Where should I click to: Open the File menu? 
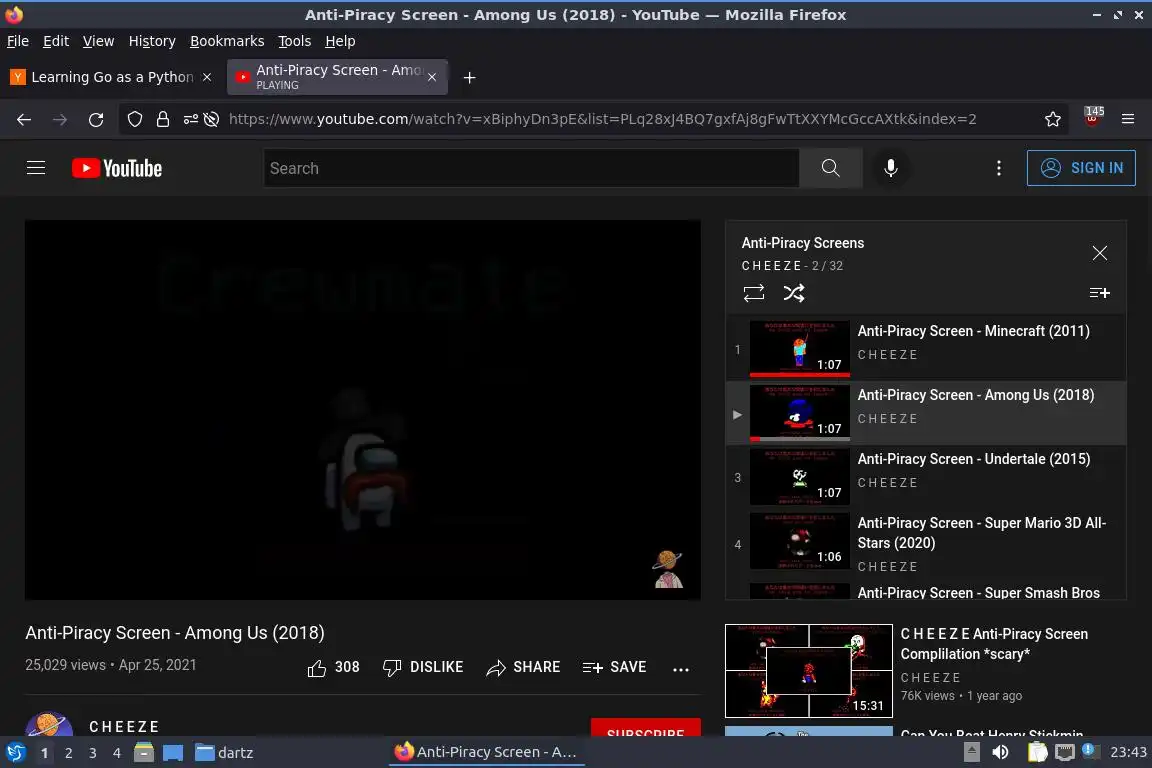[18, 41]
